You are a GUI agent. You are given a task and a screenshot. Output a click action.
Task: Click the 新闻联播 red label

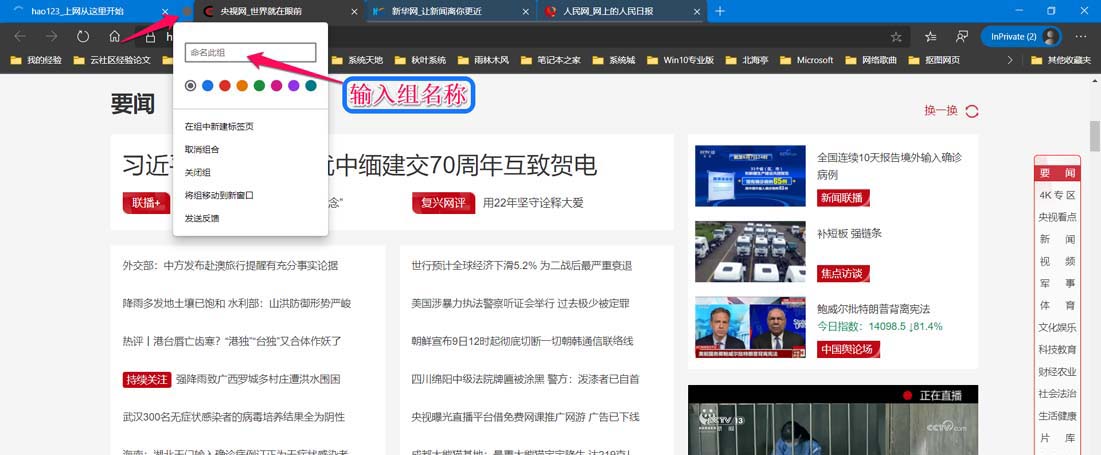point(843,198)
